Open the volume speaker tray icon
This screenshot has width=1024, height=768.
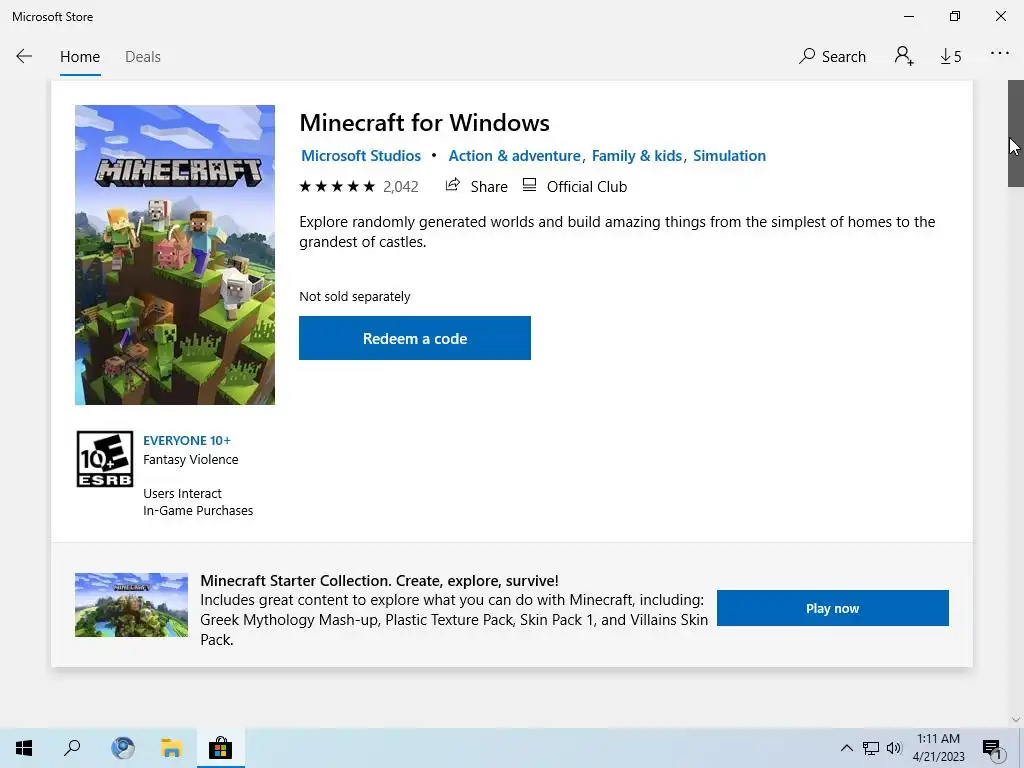(894, 748)
